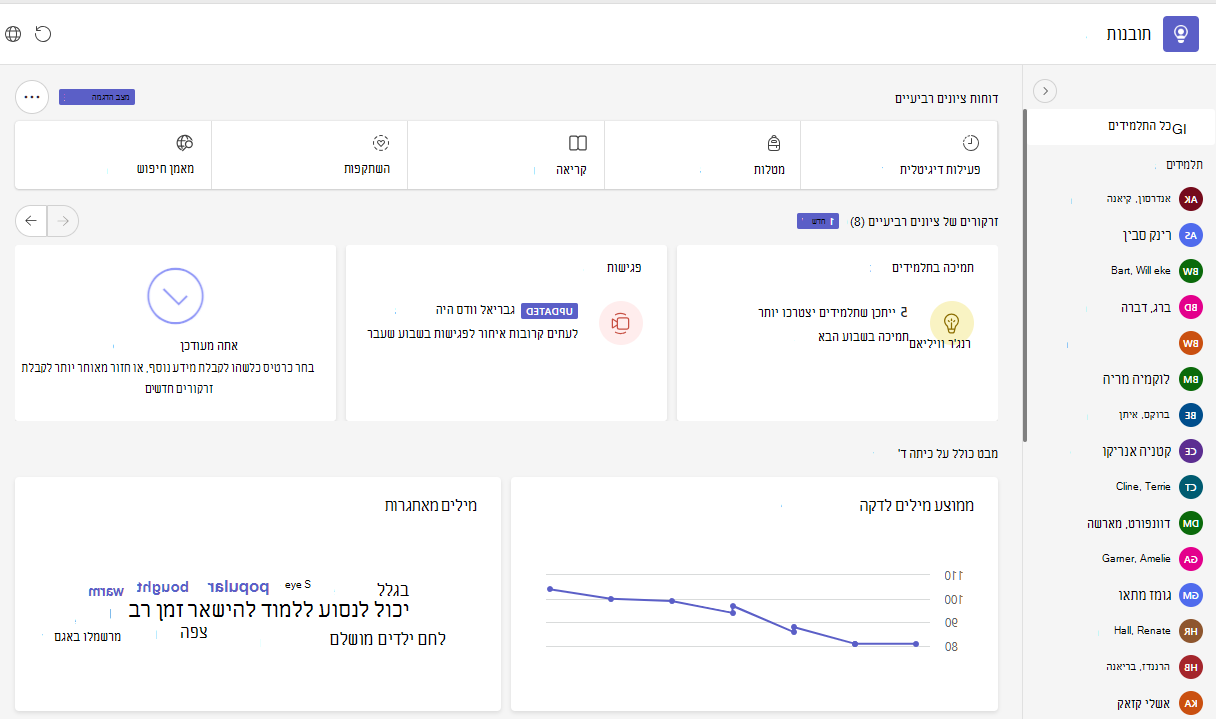Click the refresh icon in header
Viewport: 1216px width, 719px height.
coord(43,34)
